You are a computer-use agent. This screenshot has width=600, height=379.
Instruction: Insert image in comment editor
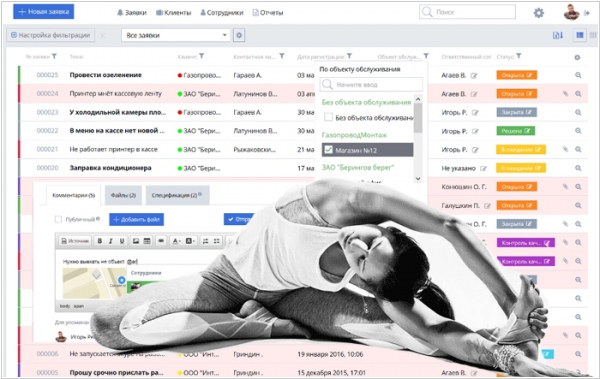click(136, 241)
